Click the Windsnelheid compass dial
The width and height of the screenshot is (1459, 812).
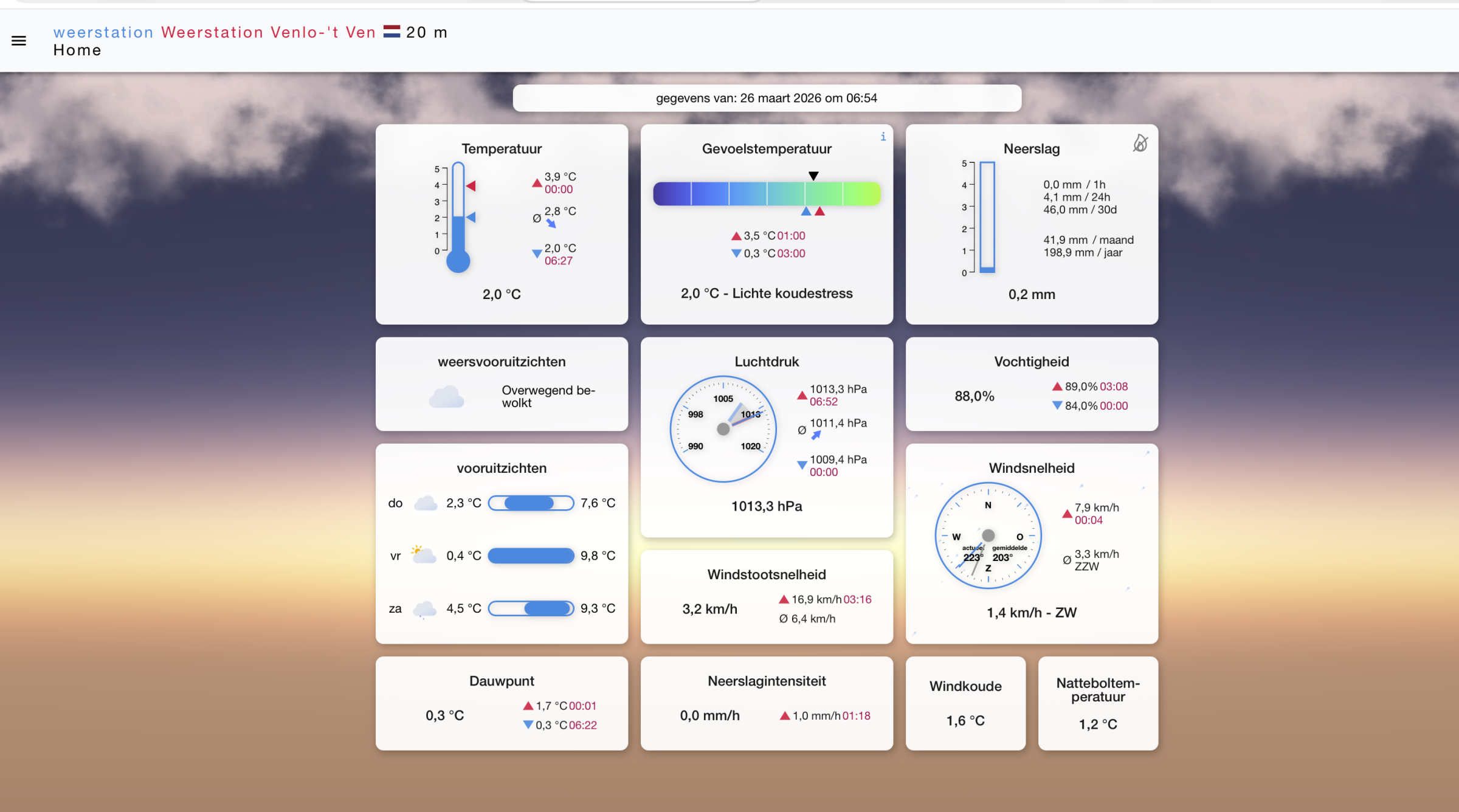coord(988,535)
